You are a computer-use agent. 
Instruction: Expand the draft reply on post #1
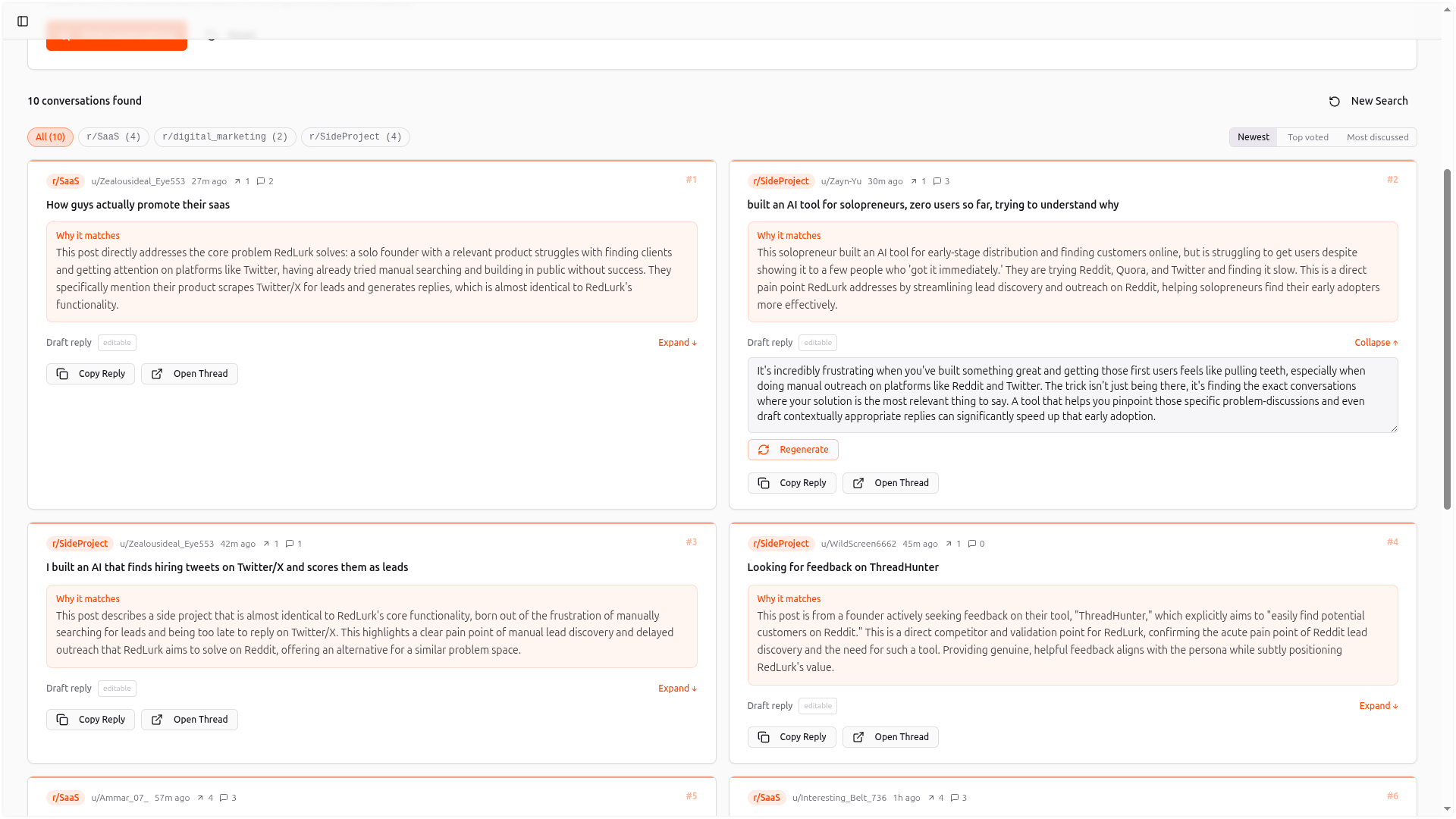(x=676, y=343)
